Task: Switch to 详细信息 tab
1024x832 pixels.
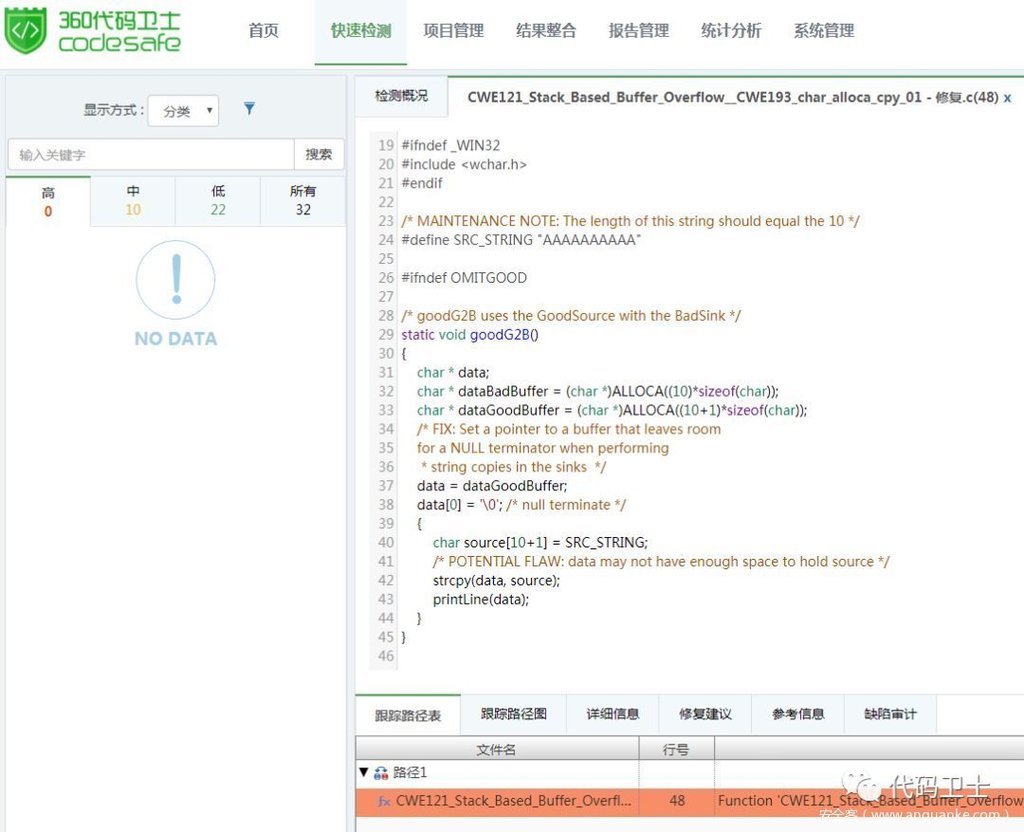Action: tap(613, 714)
